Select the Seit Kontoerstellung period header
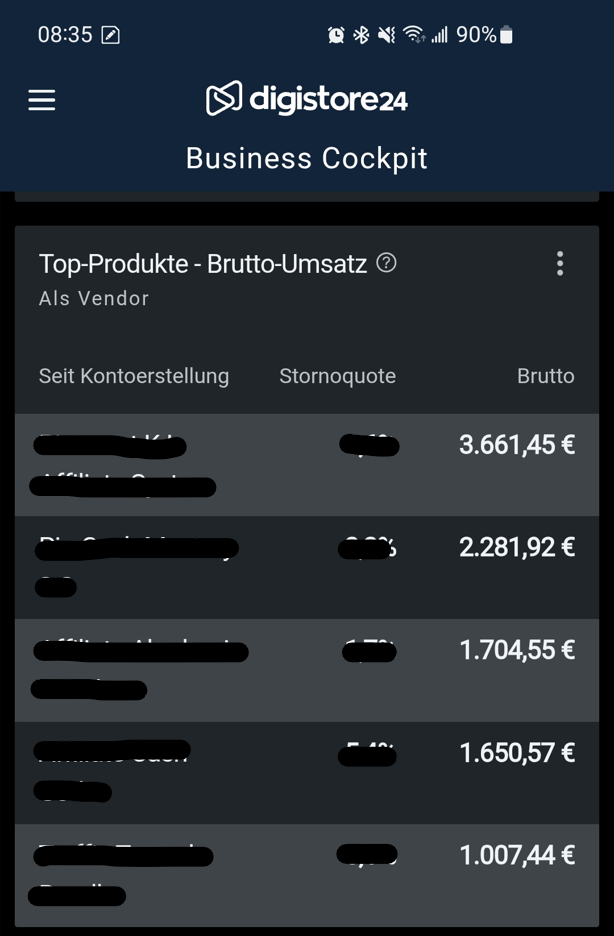This screenshot has height=936, width=614. [134, 376]
